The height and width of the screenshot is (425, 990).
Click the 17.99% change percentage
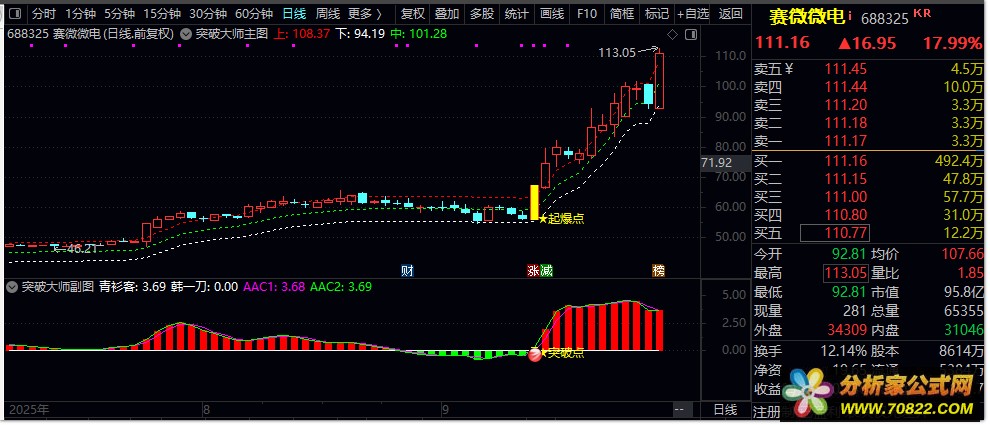[x=953, y=43]
